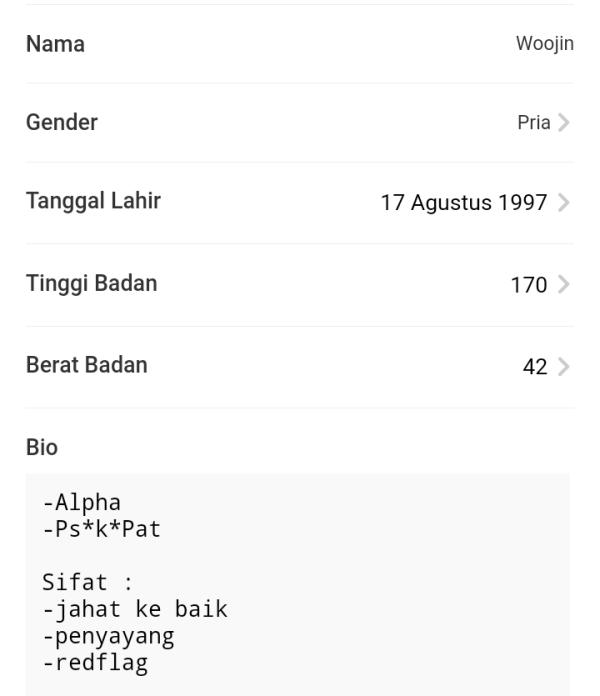Image resolution: width=600 pixels, height=696 pixels.
Task: Click the '-jahat ke baik' bio line
Action: [x=135, y=609]
